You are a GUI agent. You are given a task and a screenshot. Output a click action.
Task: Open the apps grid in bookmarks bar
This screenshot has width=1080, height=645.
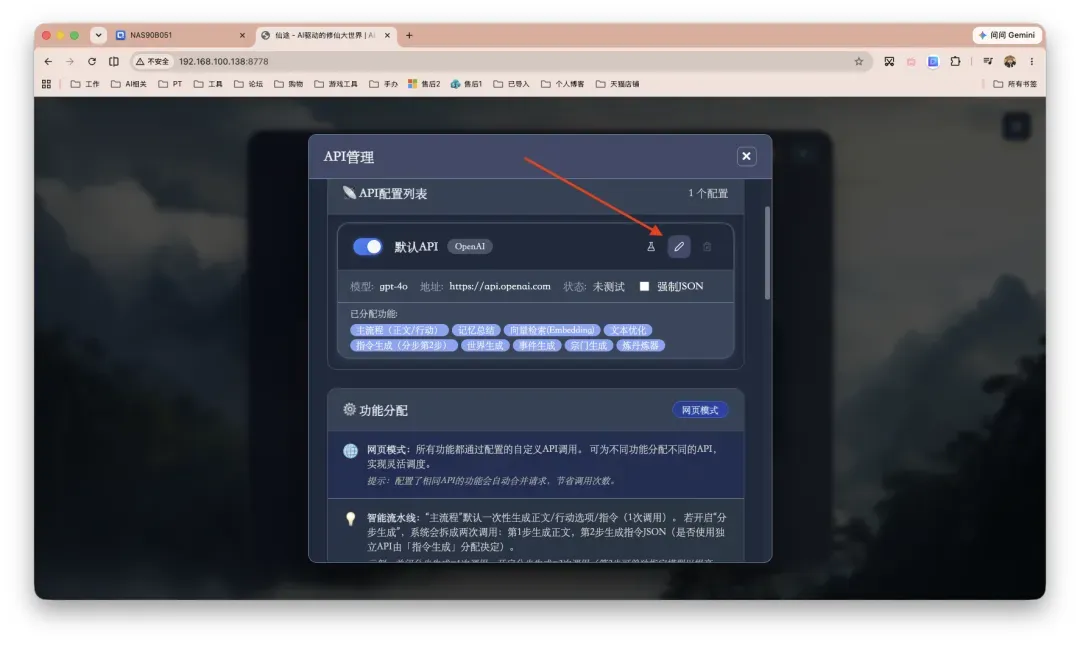[x=46, y=84]
